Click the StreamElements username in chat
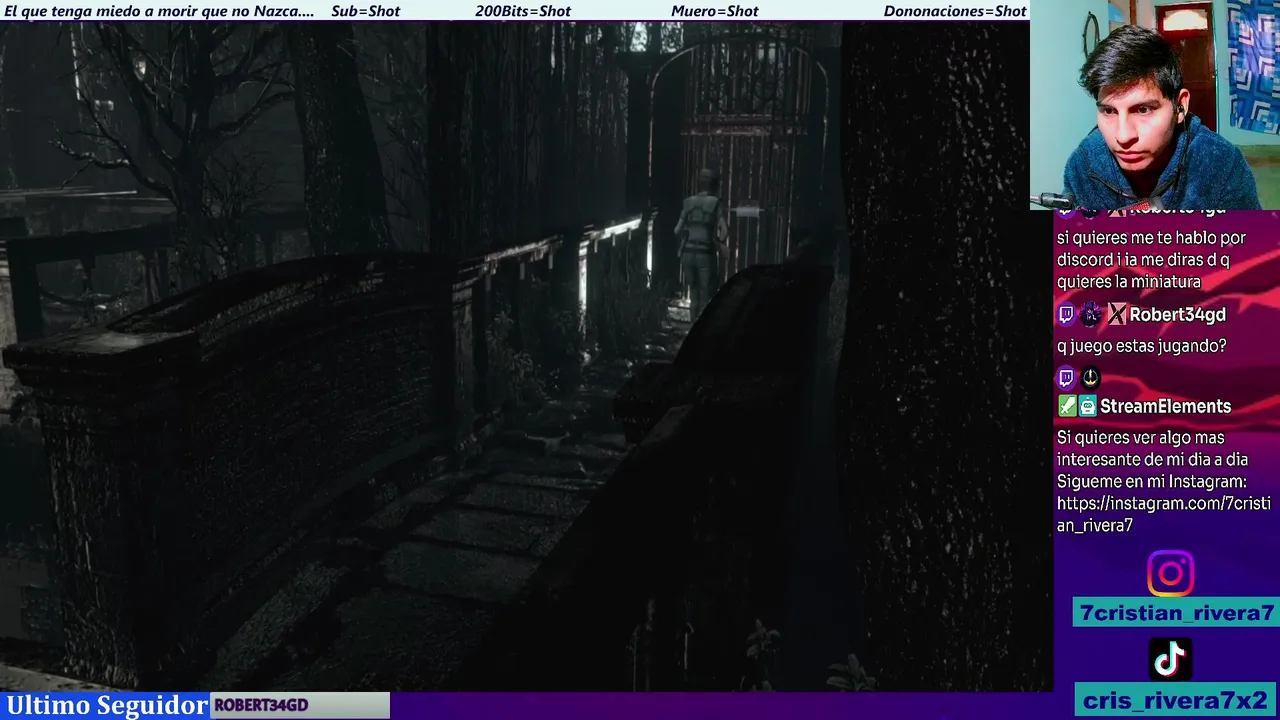Viewport: 1280px width, 720px height. [1165, 407]
